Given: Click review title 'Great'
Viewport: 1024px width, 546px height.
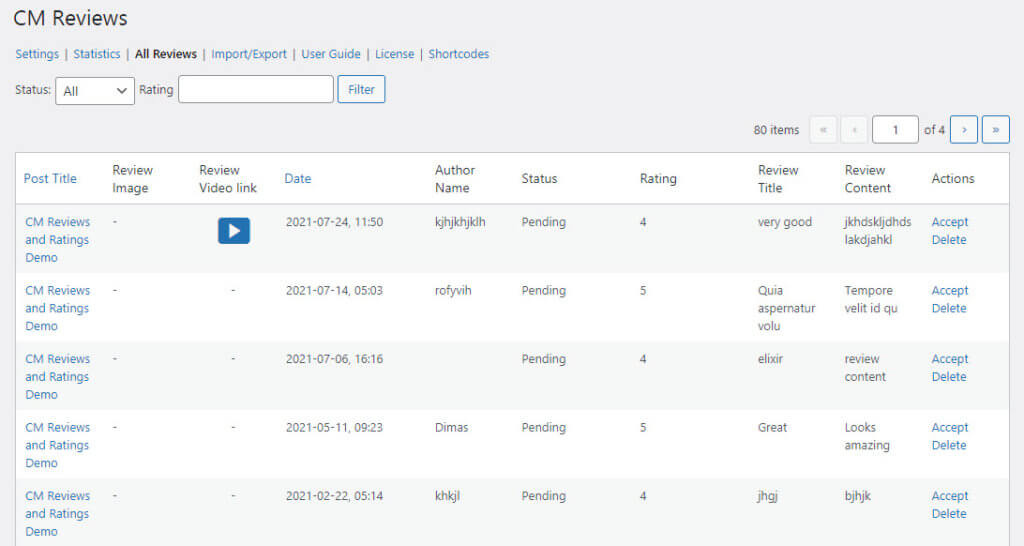Looking at the screenshot, I should (773, 428).
